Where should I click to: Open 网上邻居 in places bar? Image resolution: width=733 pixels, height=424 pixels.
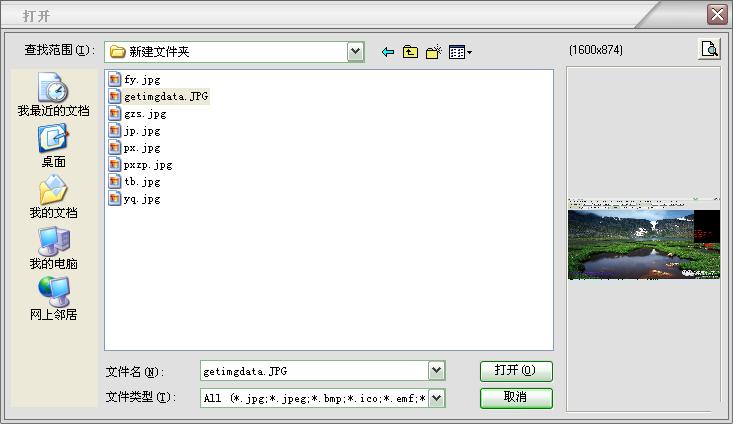pyautogui.click(x=53, y=299)
